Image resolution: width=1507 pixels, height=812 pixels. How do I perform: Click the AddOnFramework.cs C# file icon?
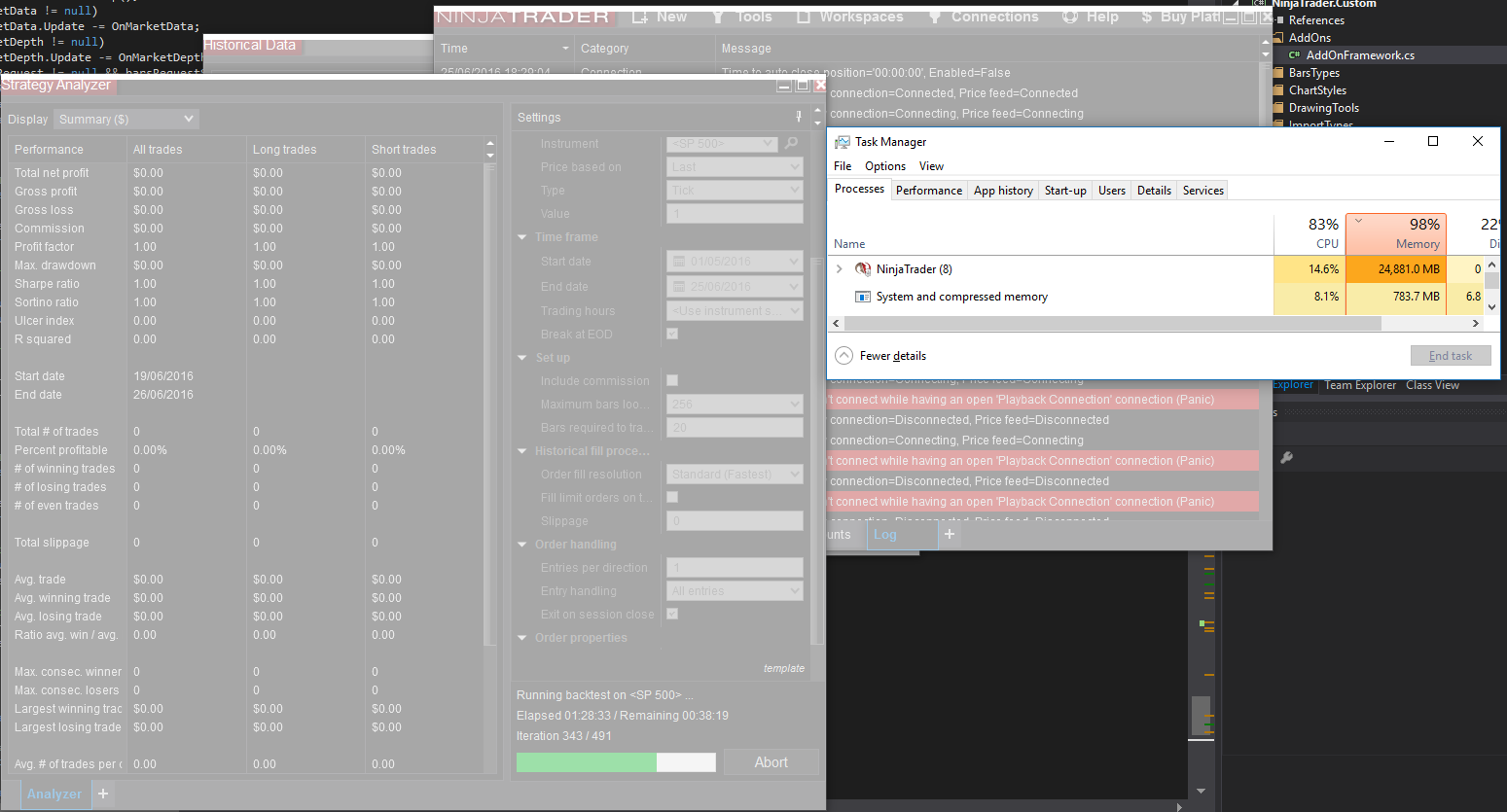point(1294,55)
